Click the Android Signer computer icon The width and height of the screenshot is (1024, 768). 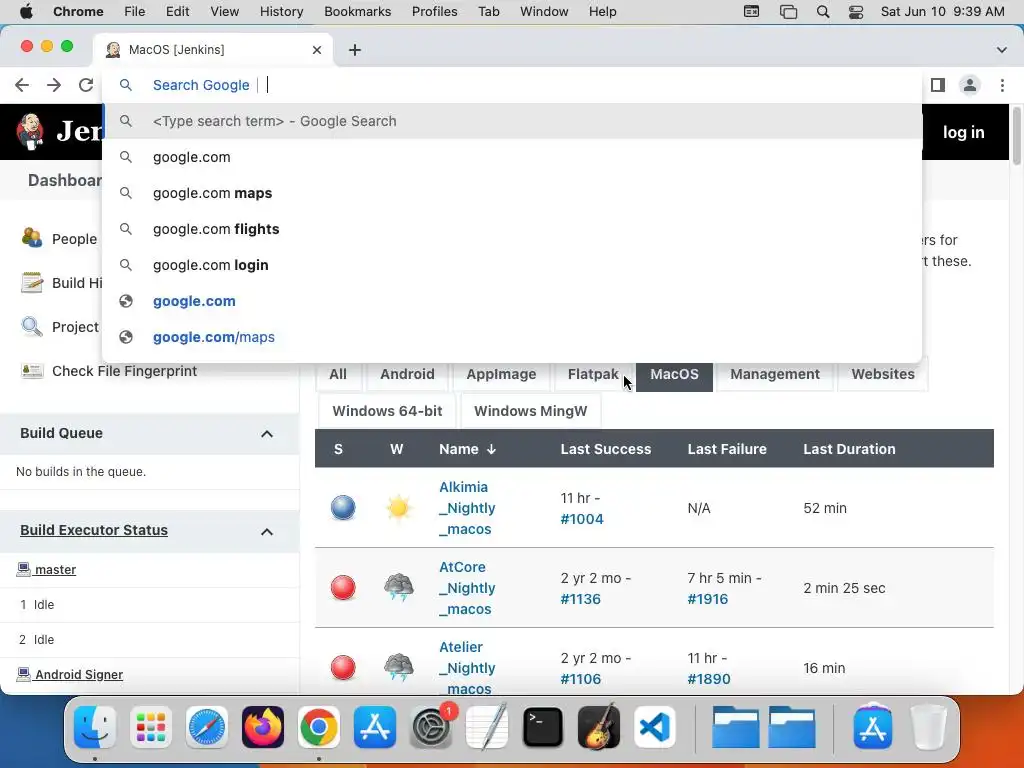24,674
